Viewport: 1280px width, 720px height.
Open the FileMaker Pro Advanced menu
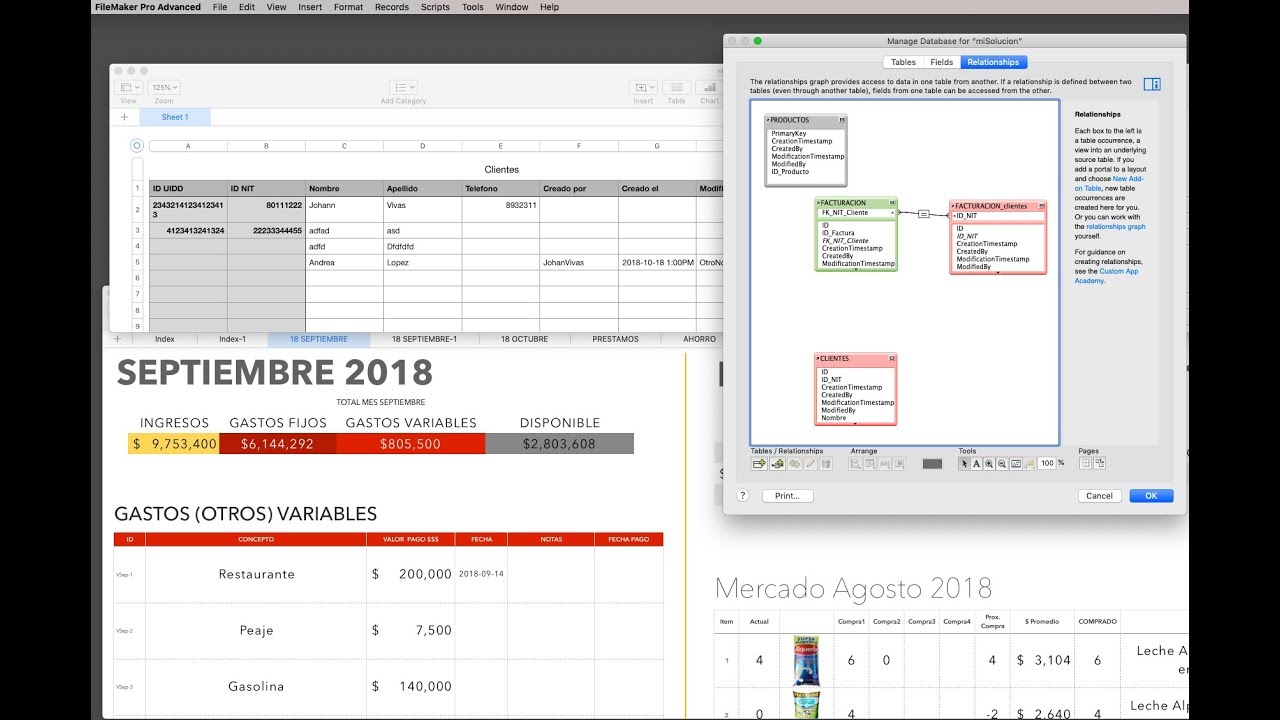(x=147, y=7)
